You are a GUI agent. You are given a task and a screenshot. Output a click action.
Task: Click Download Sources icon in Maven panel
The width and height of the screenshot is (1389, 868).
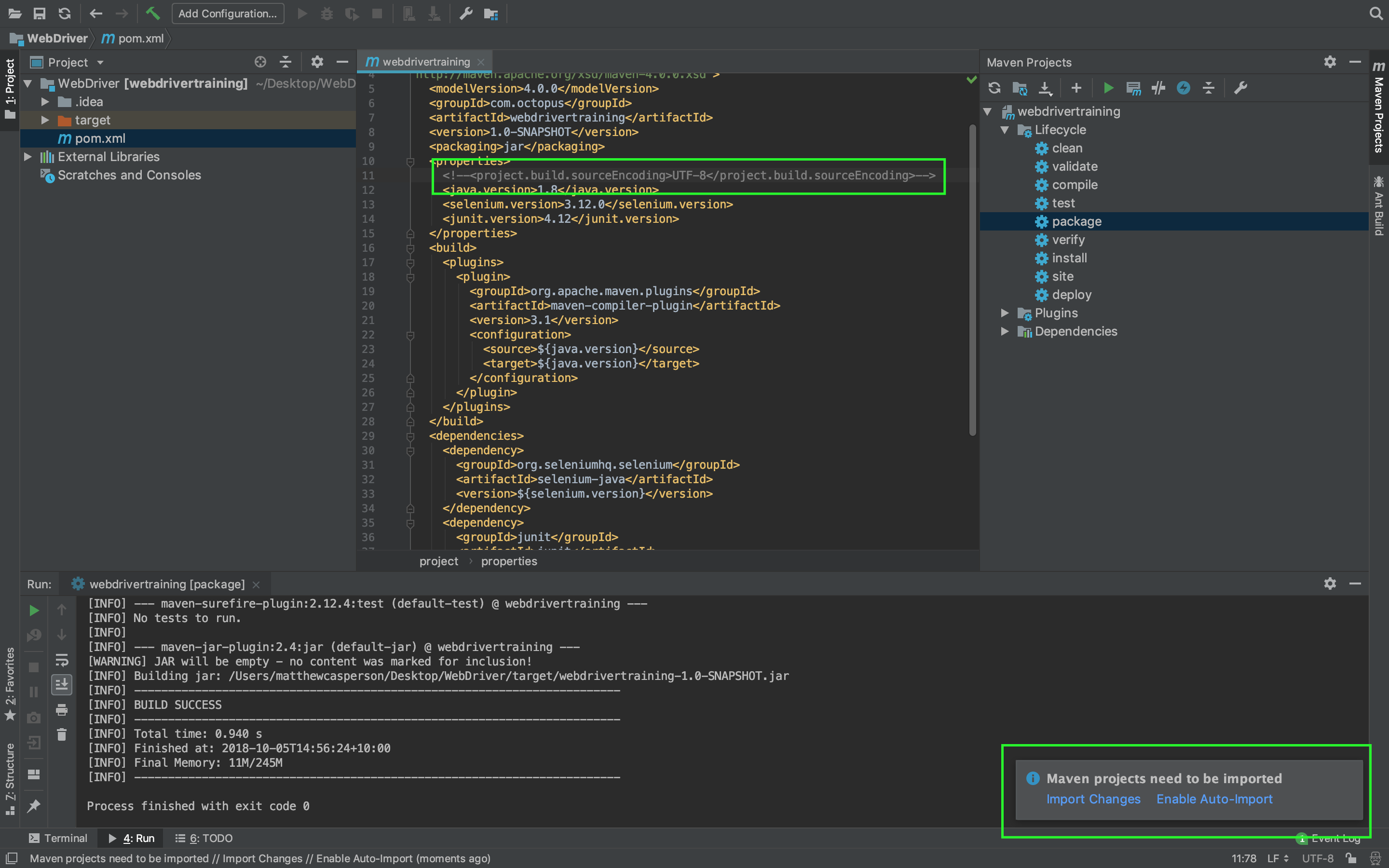coord(1045,88)
